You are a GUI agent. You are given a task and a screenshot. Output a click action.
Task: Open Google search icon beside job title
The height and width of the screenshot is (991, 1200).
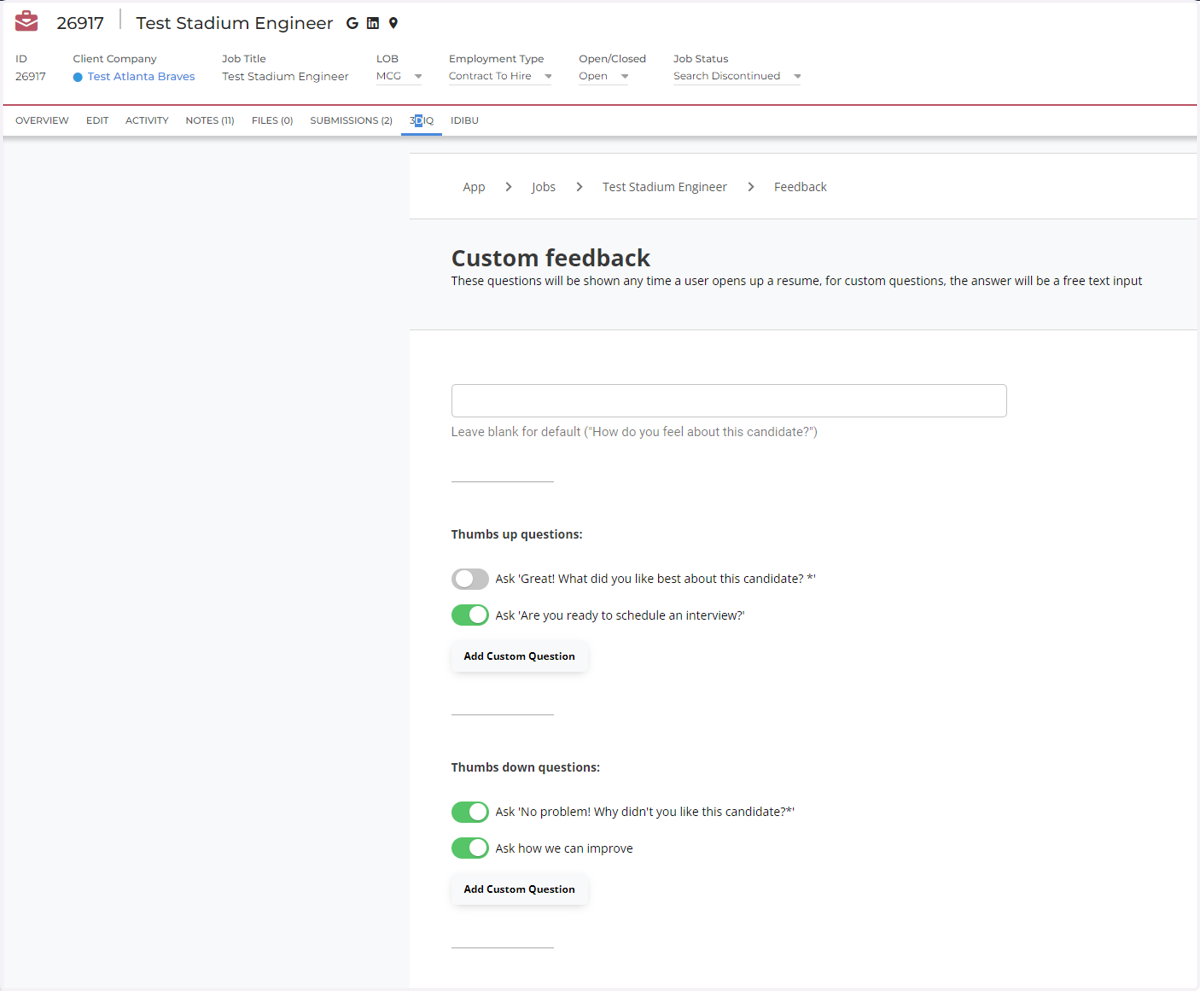(352, 23)
